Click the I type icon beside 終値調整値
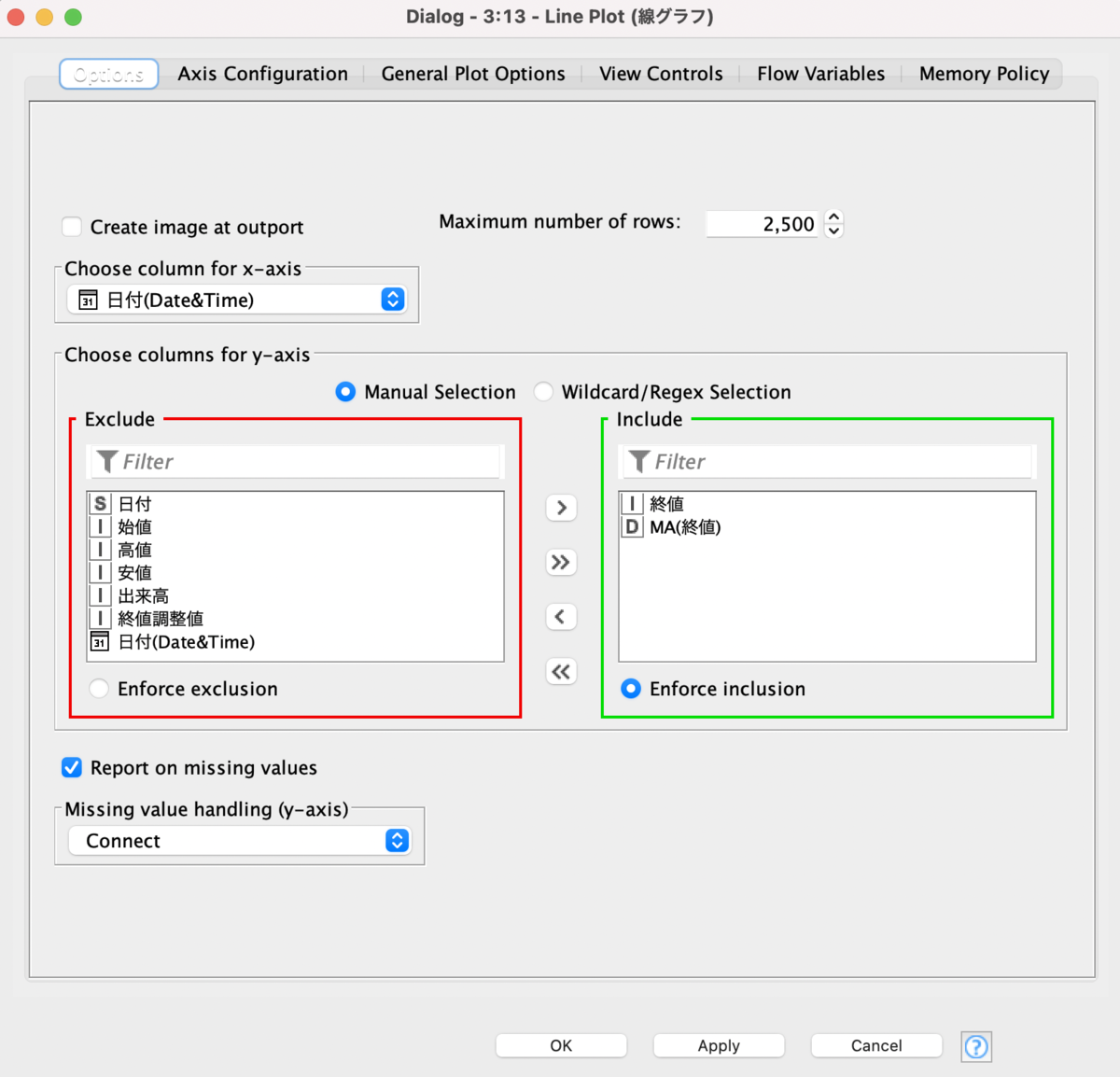The width and height of the screenshot is (1120, 1077). click(100, 619)
